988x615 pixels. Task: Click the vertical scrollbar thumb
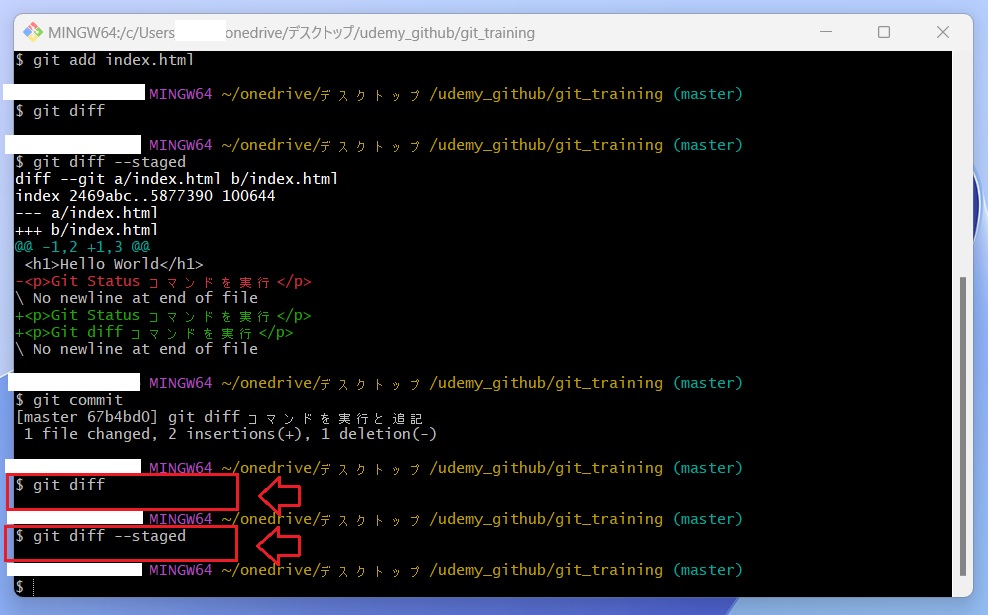coord(963,425)
